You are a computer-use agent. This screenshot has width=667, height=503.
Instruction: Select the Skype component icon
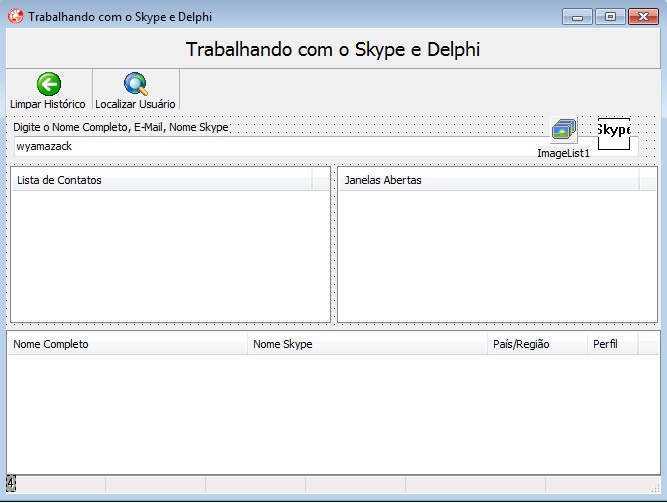pyautogui.click(x=613, y=132)
